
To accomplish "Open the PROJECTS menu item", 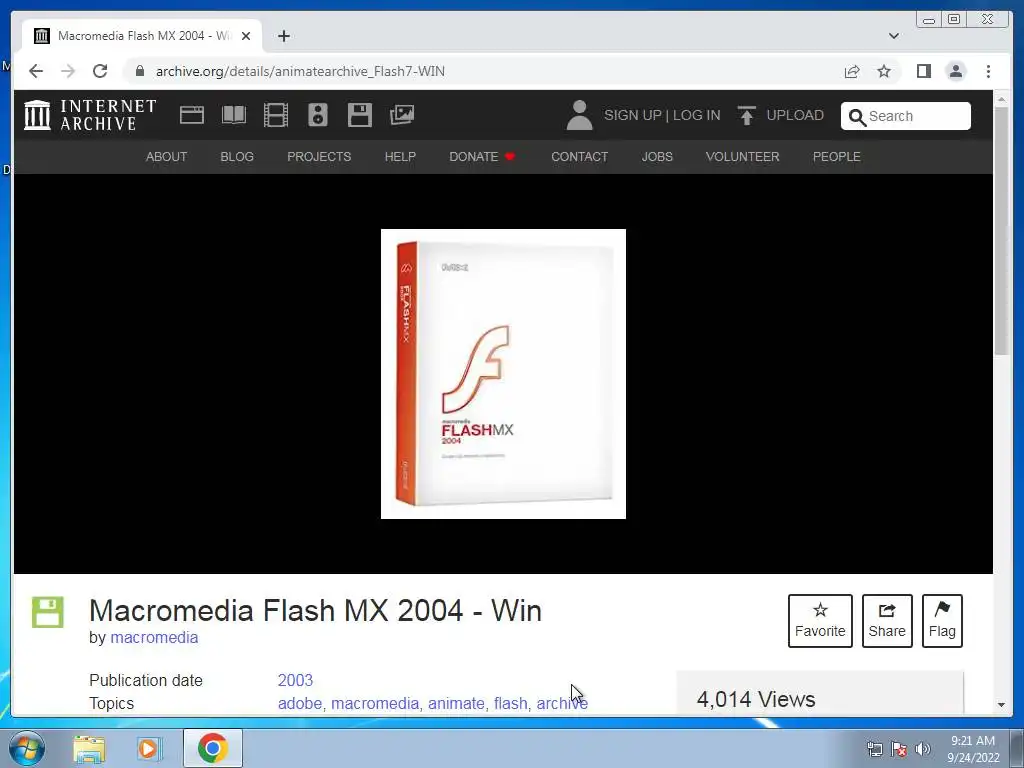I will pyautogui.click(x=319, y=157).
